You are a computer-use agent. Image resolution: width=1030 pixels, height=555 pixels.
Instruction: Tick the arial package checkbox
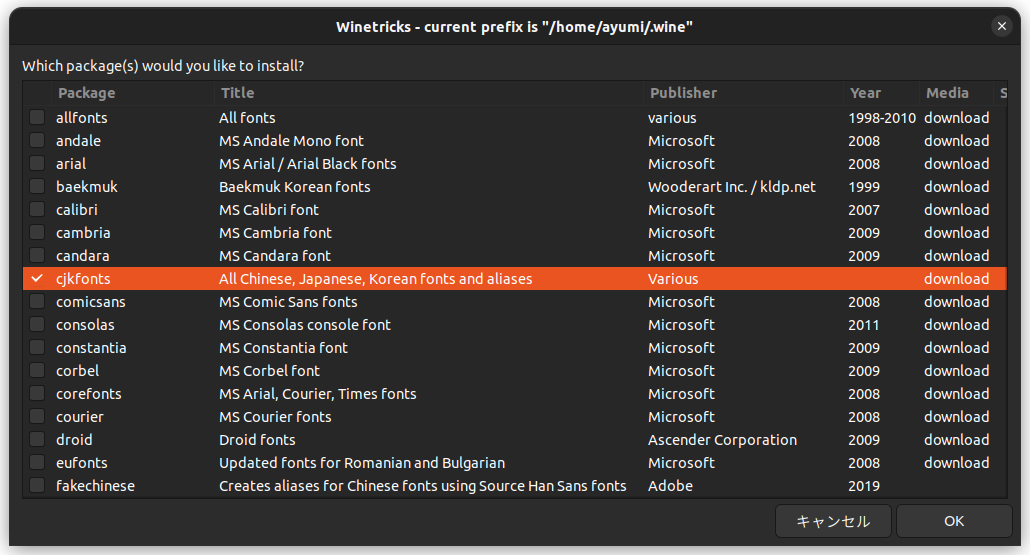tap(37, 164)
